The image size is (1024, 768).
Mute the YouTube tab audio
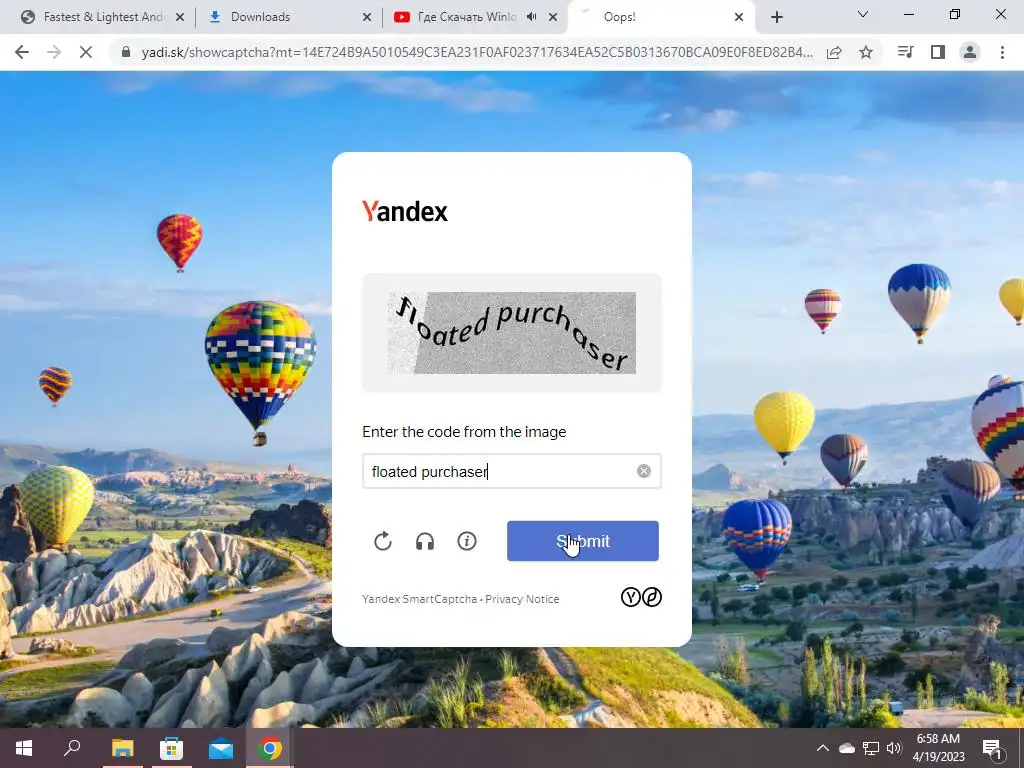click(x=532, y=17)
